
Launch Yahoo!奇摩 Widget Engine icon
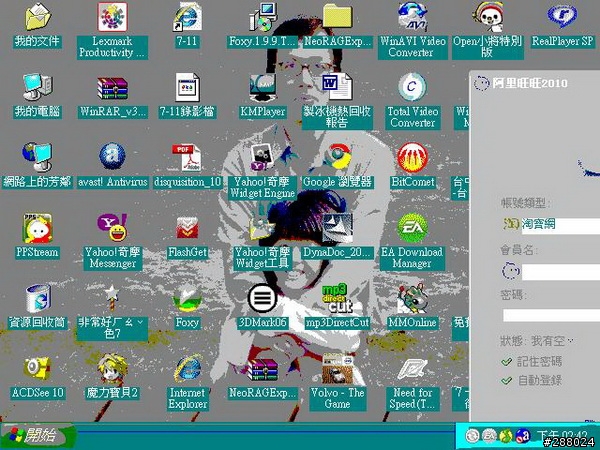[262, 157]
